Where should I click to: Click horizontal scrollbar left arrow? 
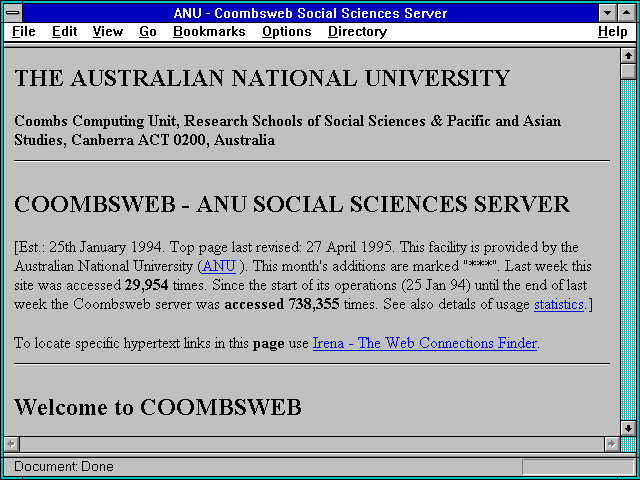tap(11, 444)
